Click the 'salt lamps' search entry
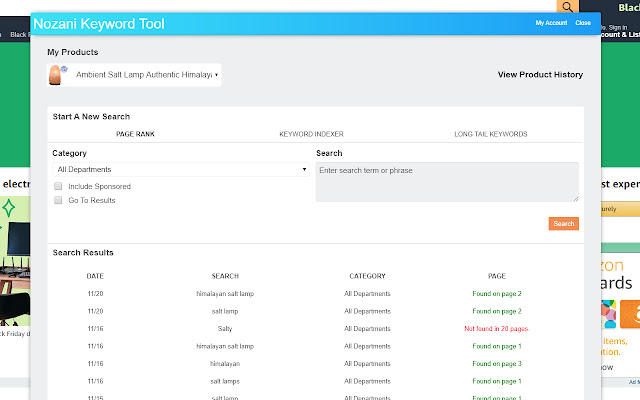The image size is (640, 400). point(225,381)
